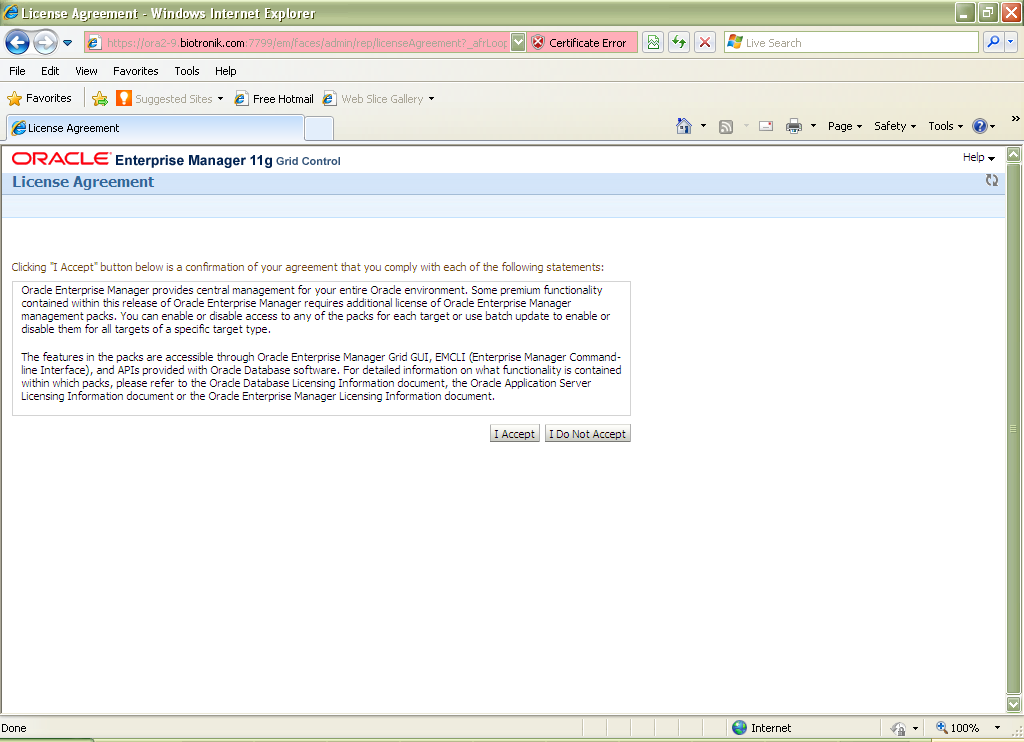1024x742 pixels.
Task: Click the search magnifier button
Action: click(993, 42)
